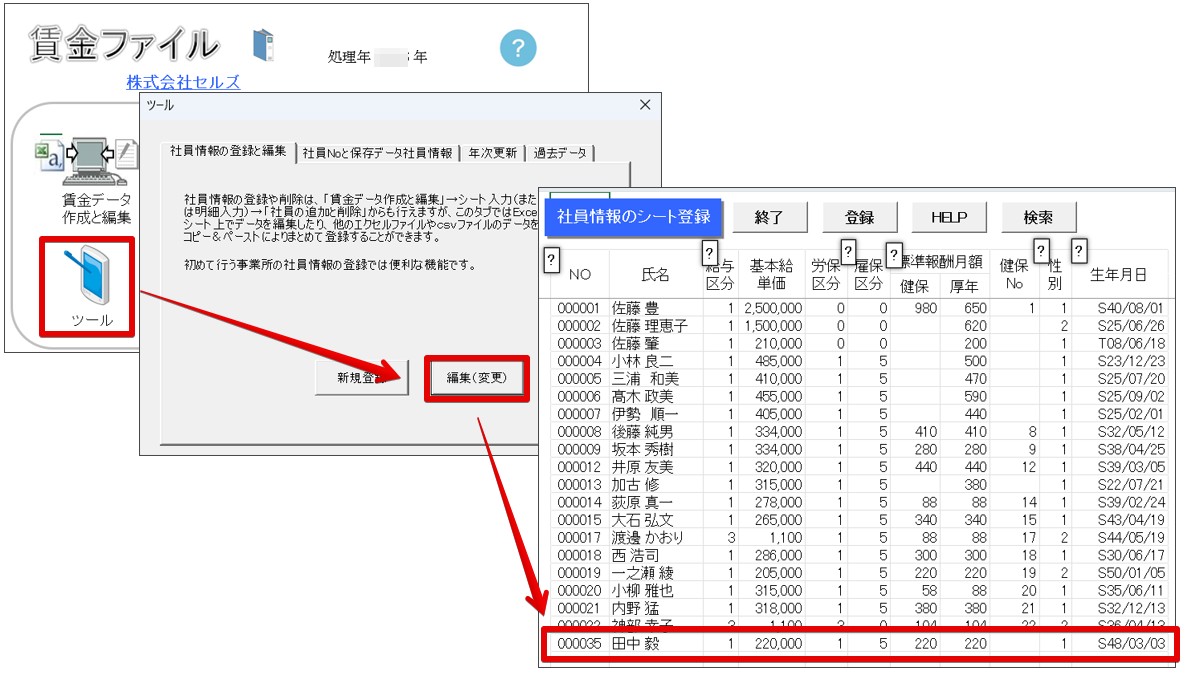Click birth date cell S48/03/03
The image size is (1185, 674).
1131,644
